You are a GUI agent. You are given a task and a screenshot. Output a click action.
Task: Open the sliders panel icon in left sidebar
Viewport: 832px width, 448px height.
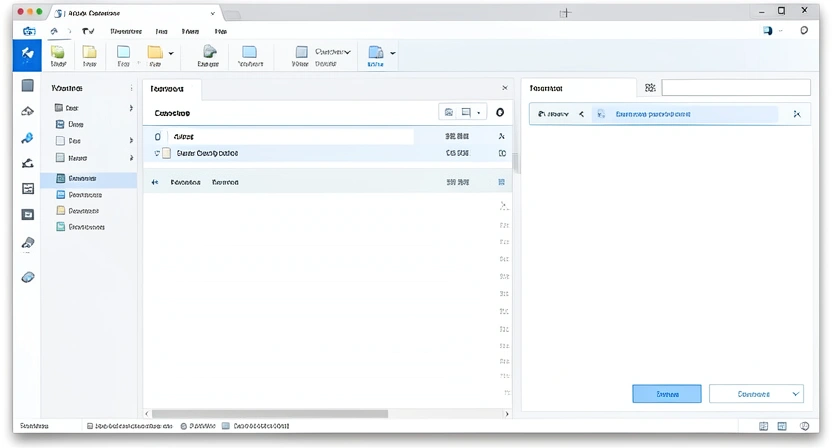click(x=28, y=188)
